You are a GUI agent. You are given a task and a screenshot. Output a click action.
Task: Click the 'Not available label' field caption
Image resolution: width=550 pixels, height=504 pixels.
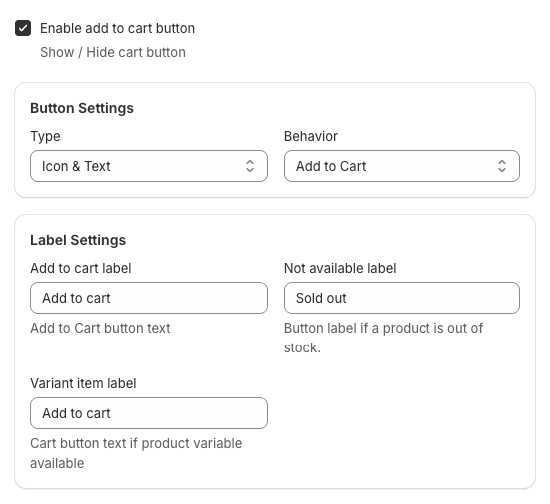pyautogui.click(x=340, y=268)
